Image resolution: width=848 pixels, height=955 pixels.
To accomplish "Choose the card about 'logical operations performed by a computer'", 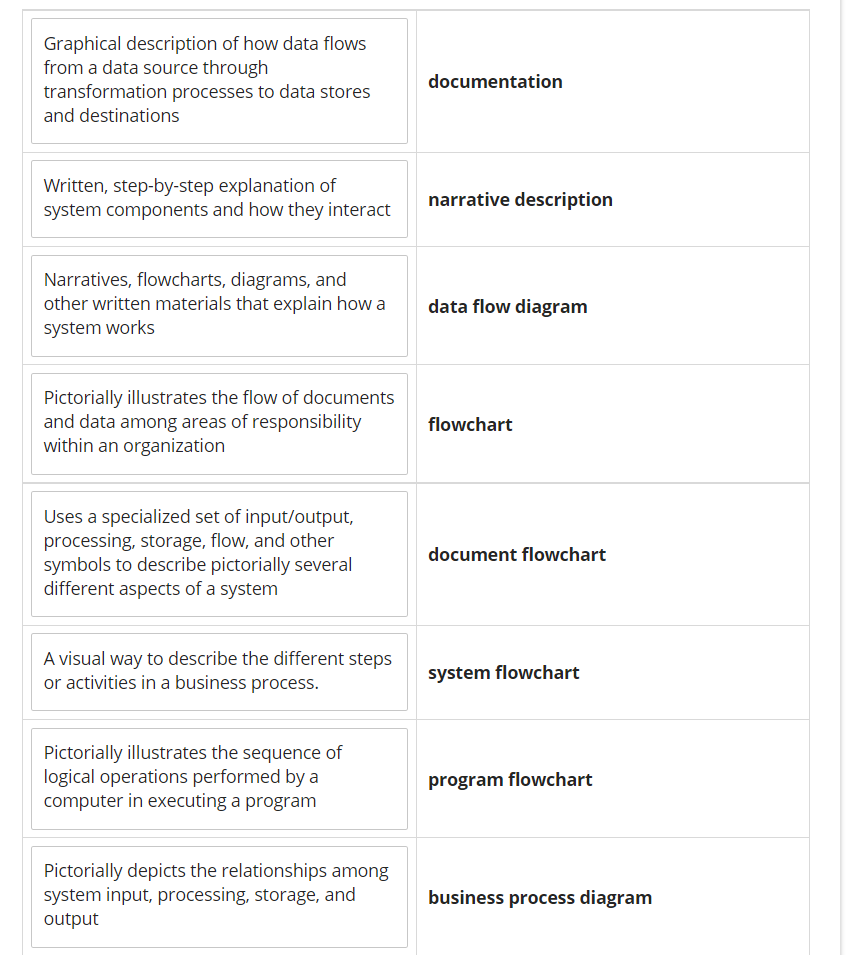I will [x=219, y=778].
